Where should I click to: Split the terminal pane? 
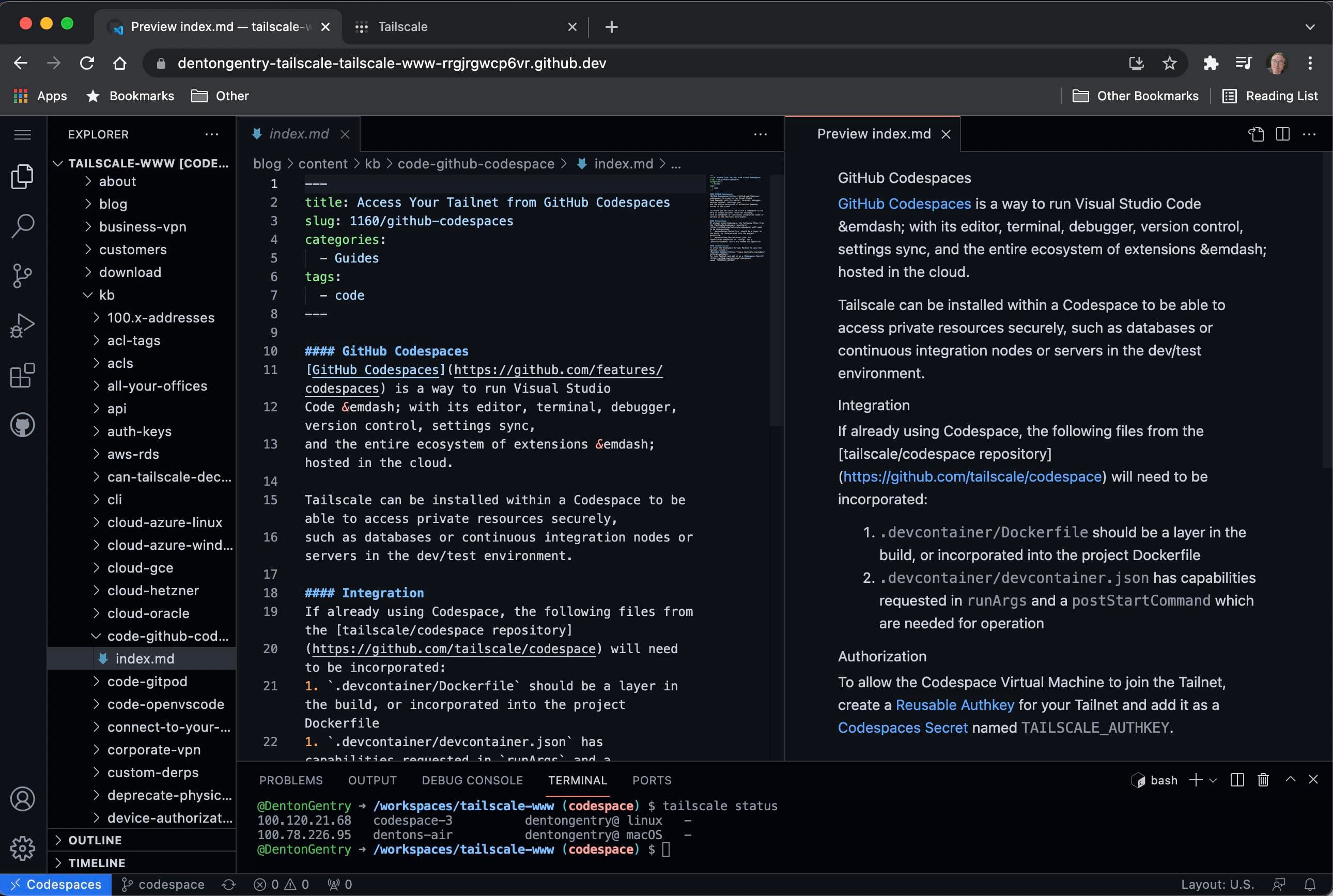pyautogui.click(x=1236, y=779)
